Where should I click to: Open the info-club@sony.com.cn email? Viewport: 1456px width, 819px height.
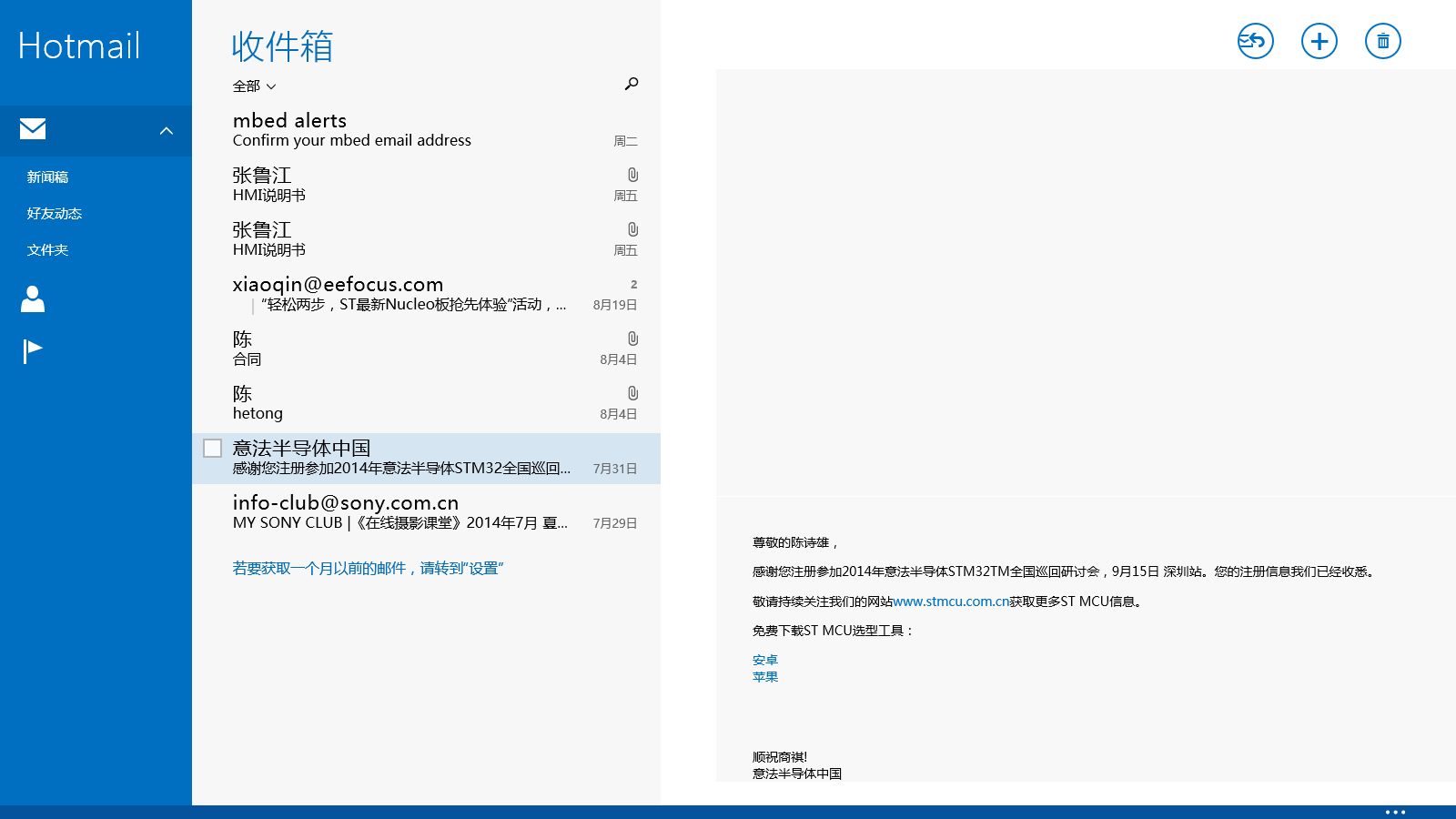pyautogui.click(x=426, y=512)
